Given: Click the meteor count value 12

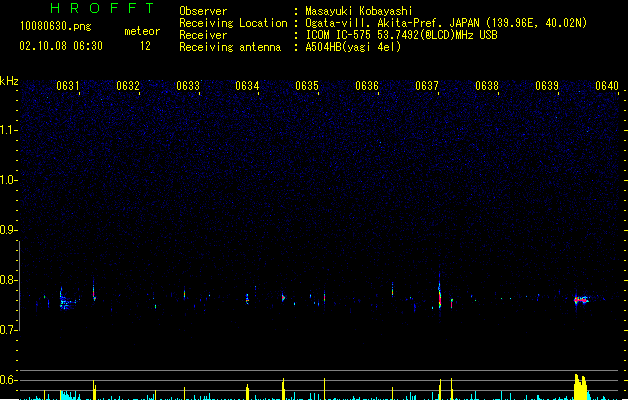Looking at the screenshot, I should tap(145, 46).
